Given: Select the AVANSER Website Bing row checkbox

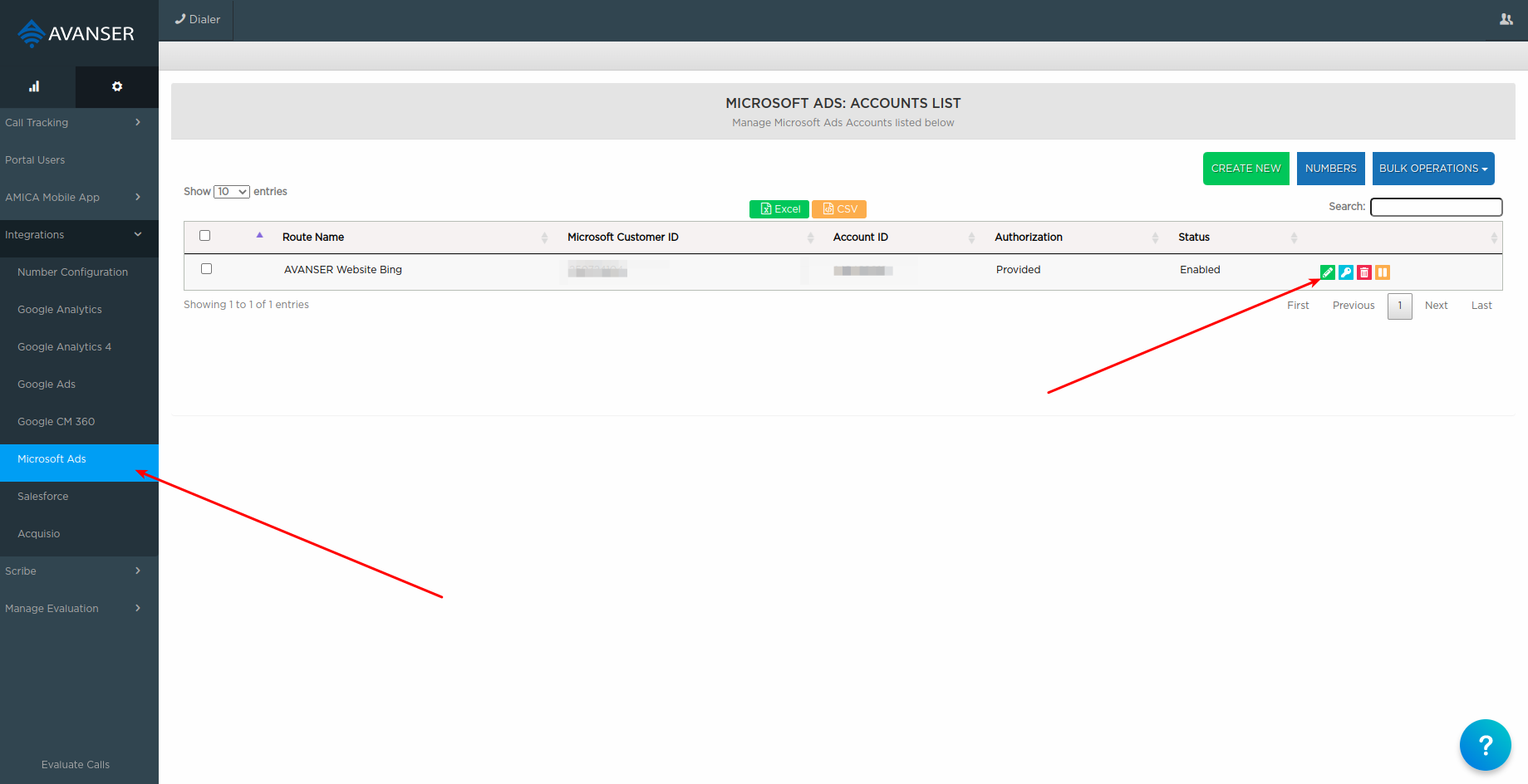Looking at the screenshot, I should [x=207, y=269].
